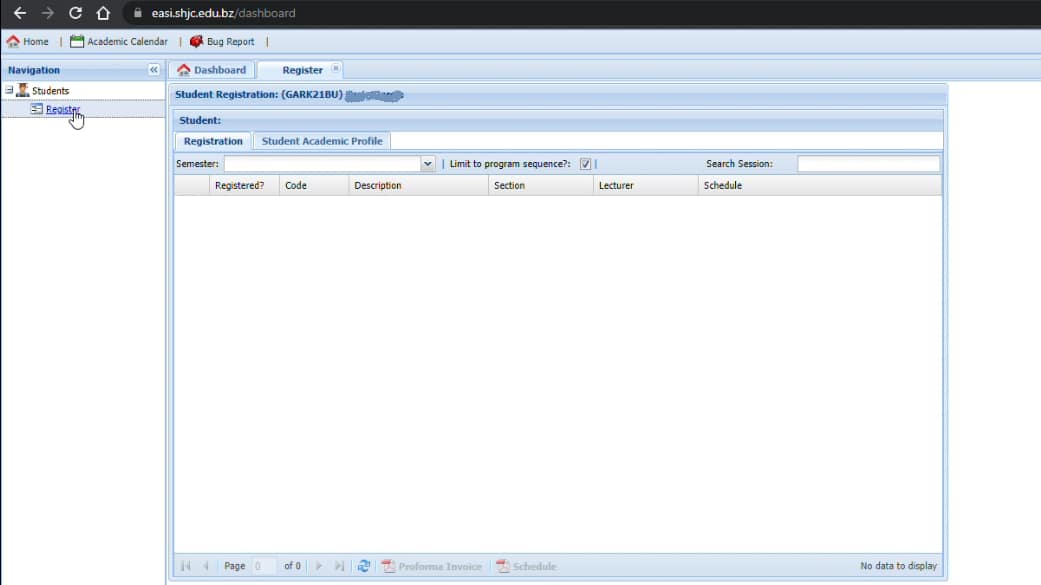The width and height of the screenshot is (1041, 585).
Task: Click the Search Session input field
Action: [x=867, y=164]
